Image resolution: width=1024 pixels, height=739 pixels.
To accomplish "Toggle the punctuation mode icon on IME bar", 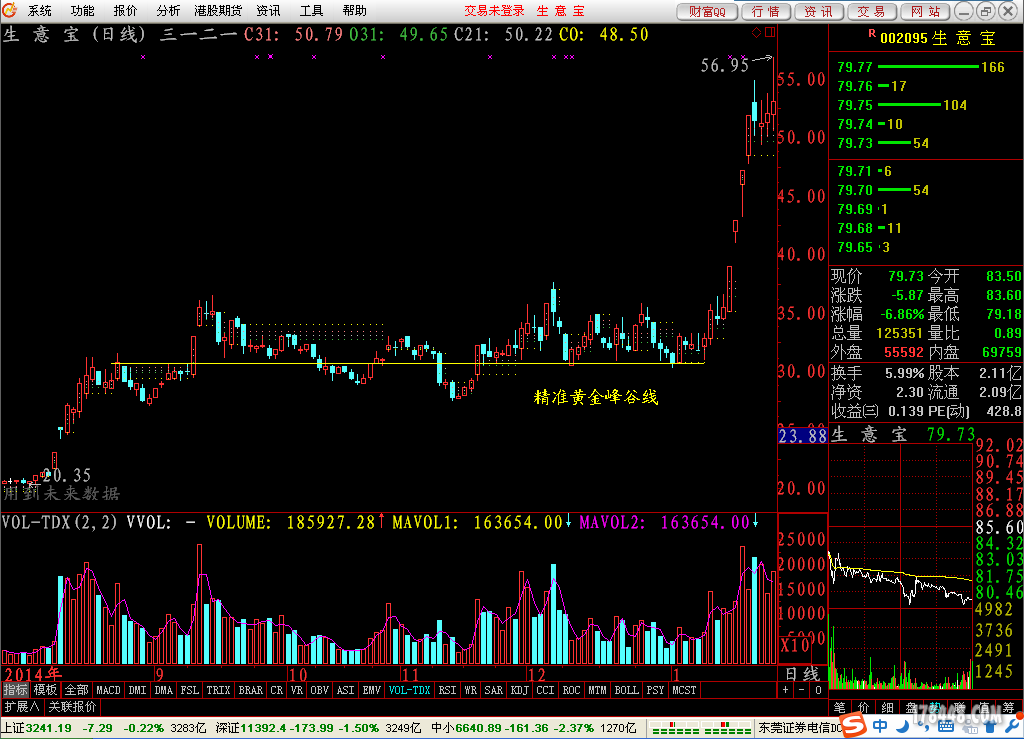I will 924,727.
